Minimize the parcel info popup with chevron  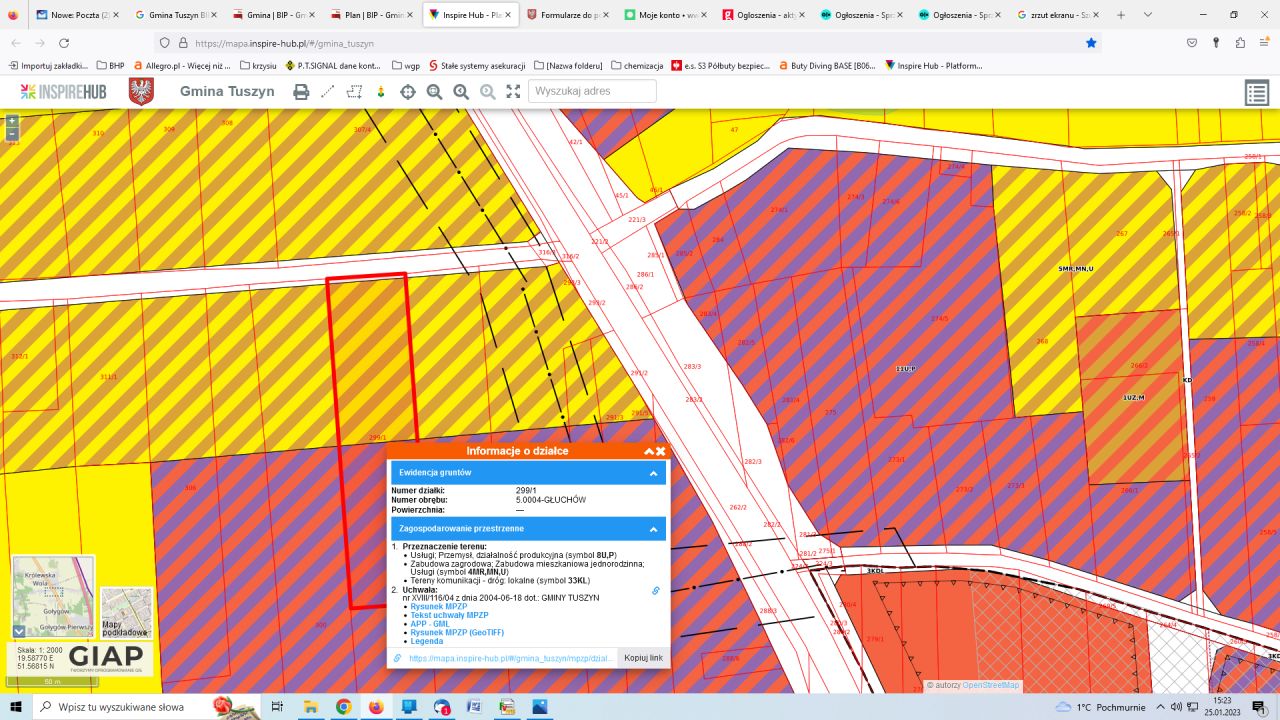click(x=648, y=451)
